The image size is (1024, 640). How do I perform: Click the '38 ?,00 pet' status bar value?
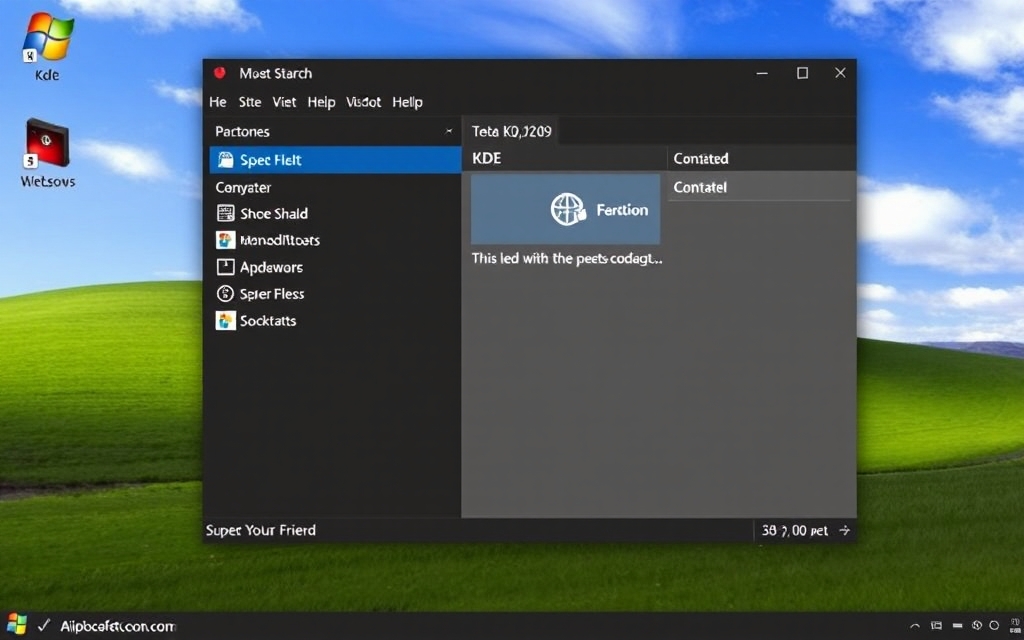[x=795, y=531]
